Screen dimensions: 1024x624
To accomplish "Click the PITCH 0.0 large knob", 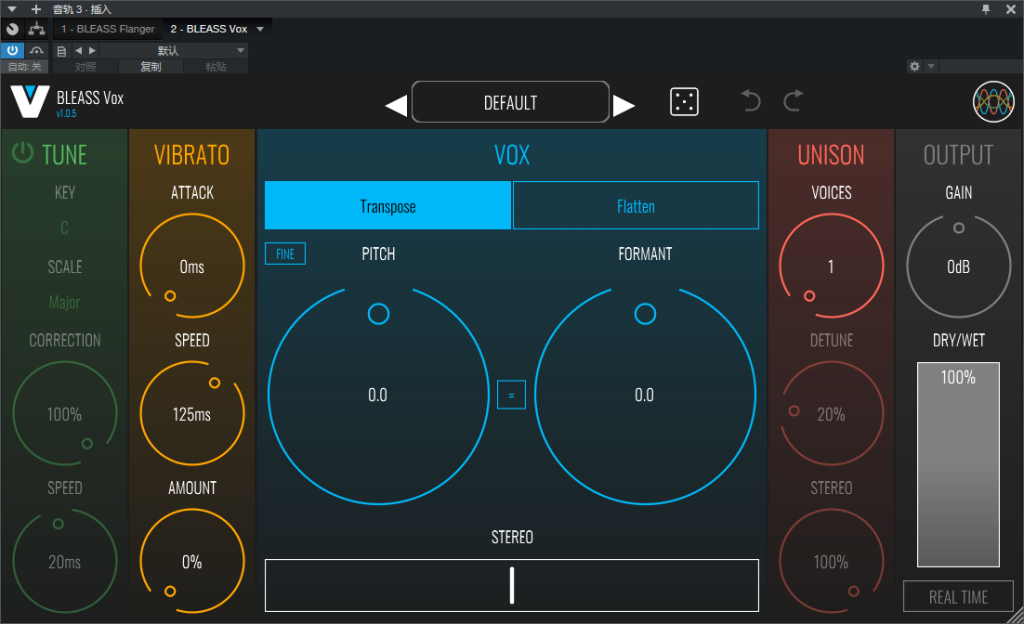I will [x=378, y=395].
